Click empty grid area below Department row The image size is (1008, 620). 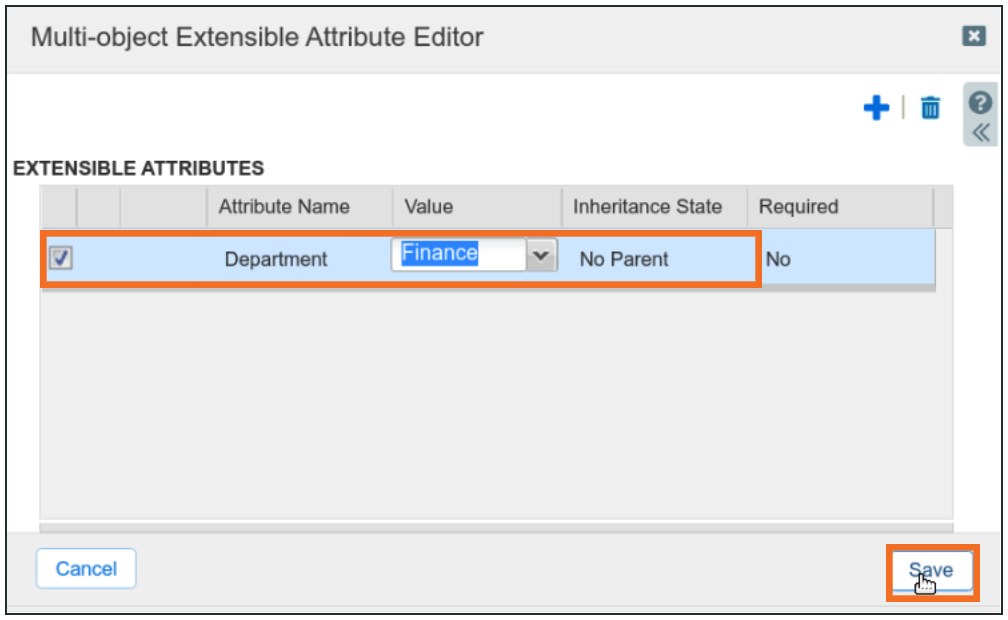pyautogui.click(x=495, y=400)
